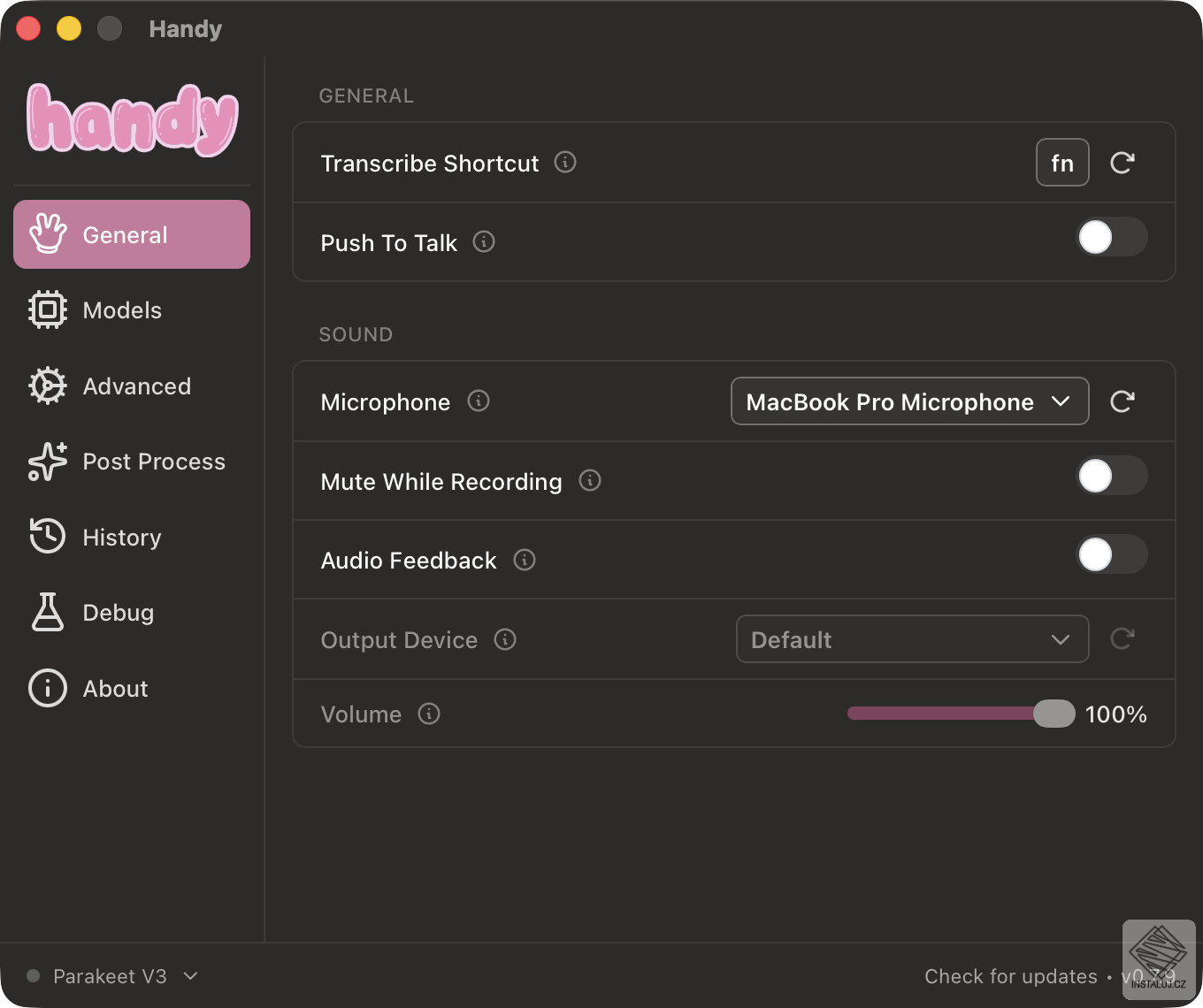Go to the Models section

click(x=122, y=310)
